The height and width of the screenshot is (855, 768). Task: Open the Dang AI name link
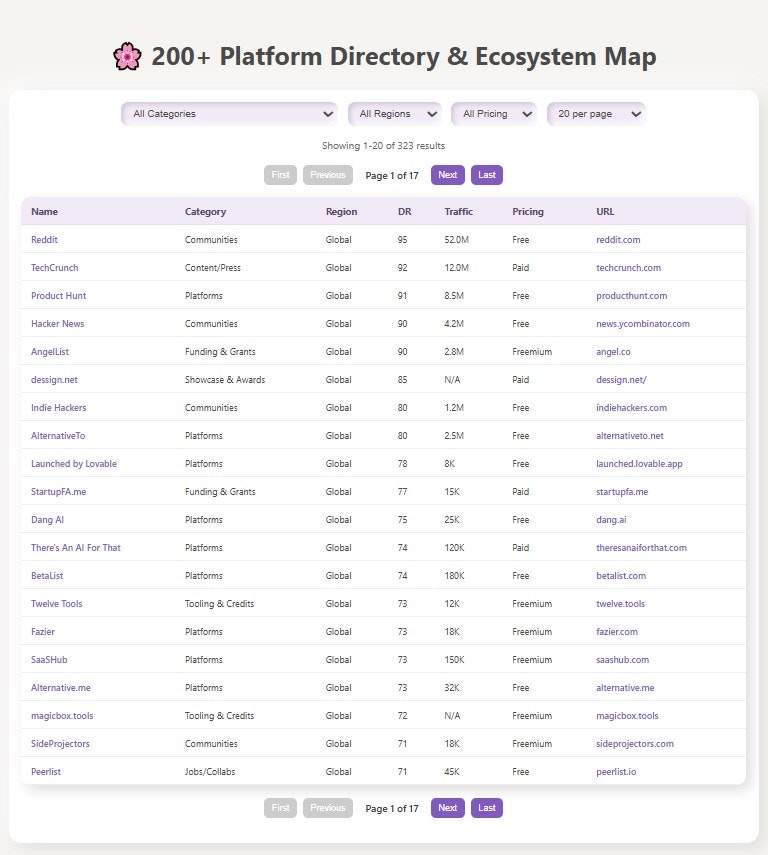tap(47, 520)
